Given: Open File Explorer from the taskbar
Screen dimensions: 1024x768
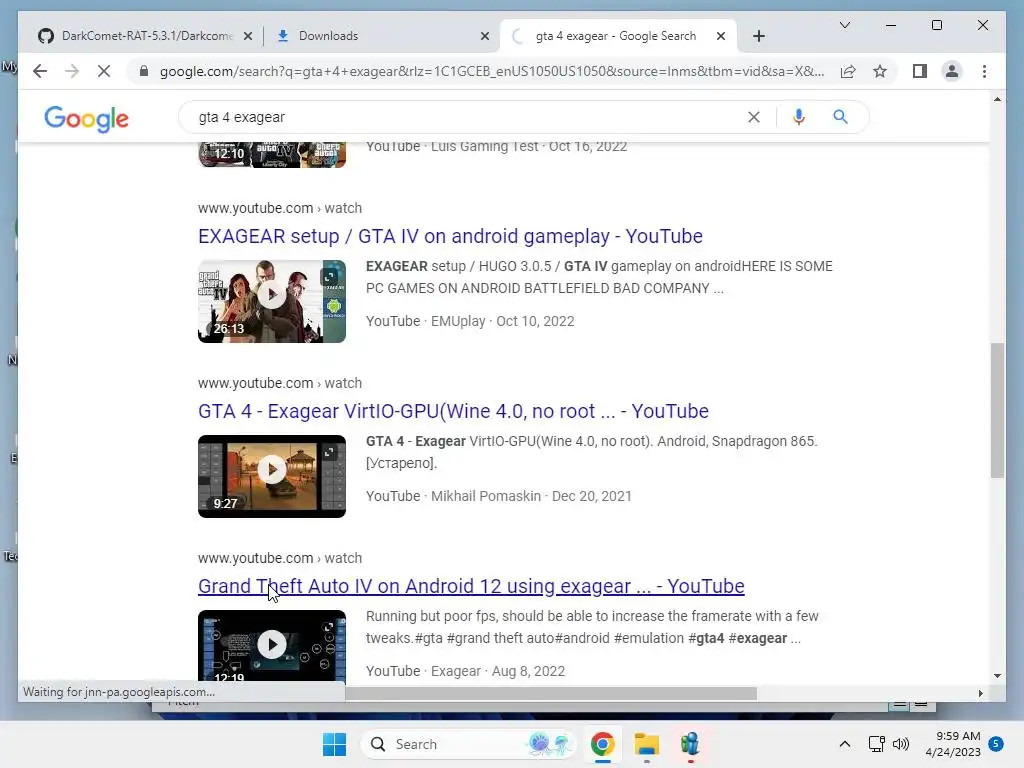Looking at the screenshot, I should tap(646, 744).
